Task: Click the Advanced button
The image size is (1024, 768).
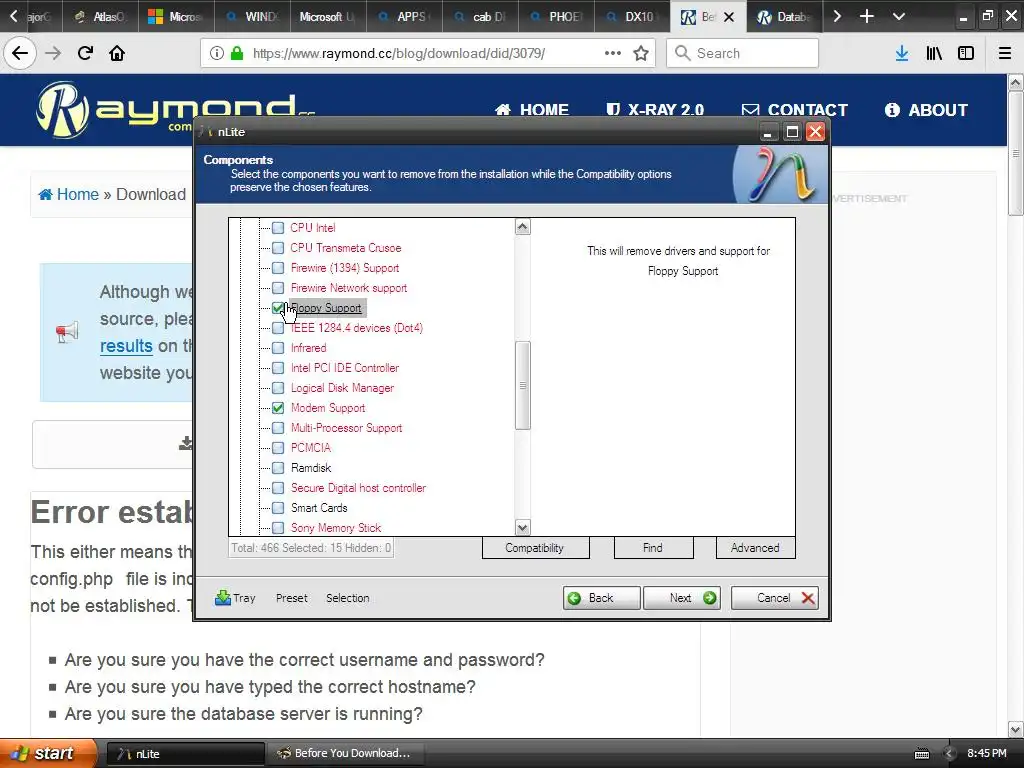Action: tap(755, 548)
